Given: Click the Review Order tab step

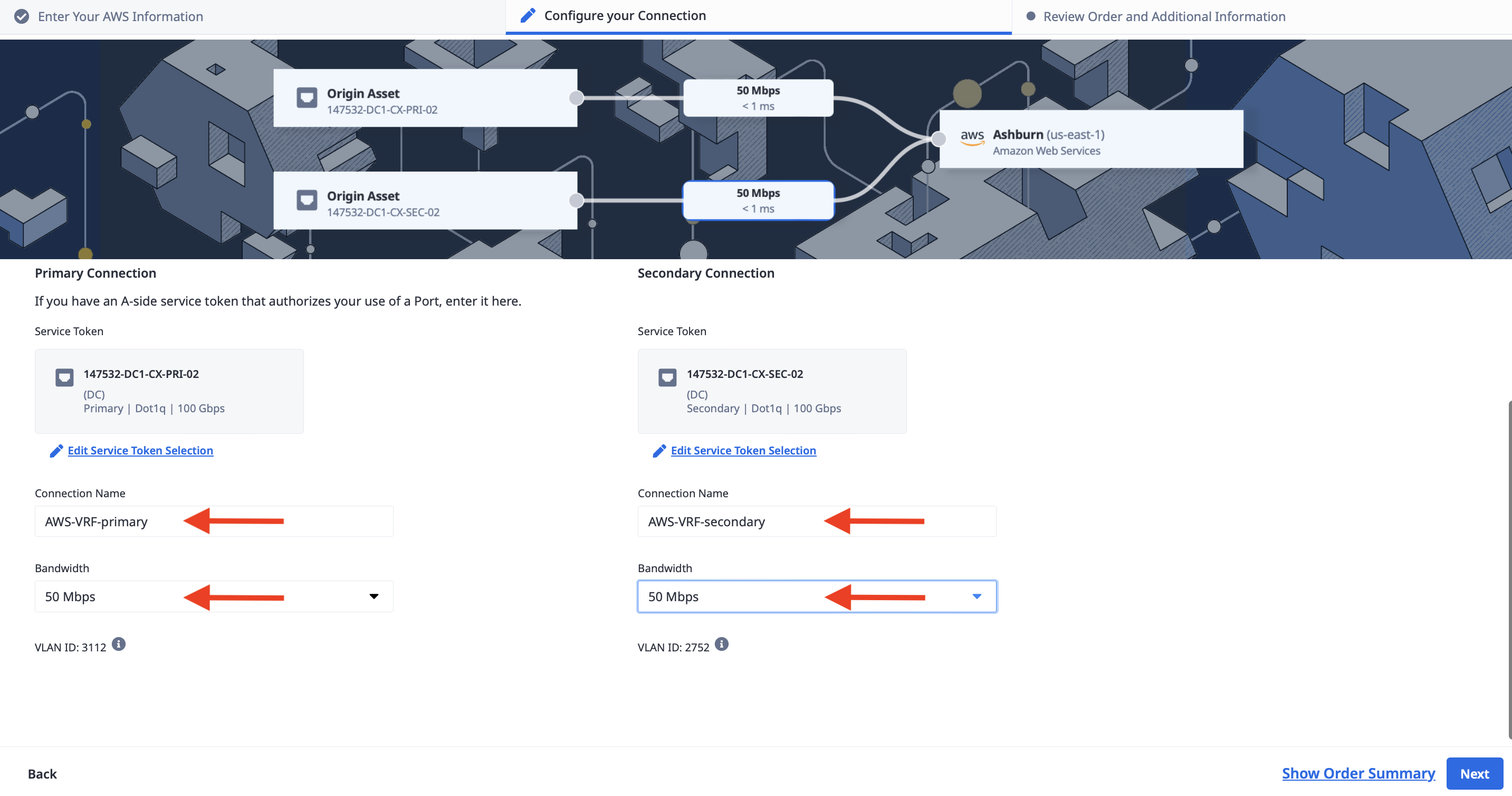Looking at the screenshot, I should [x=1162, y=15].
